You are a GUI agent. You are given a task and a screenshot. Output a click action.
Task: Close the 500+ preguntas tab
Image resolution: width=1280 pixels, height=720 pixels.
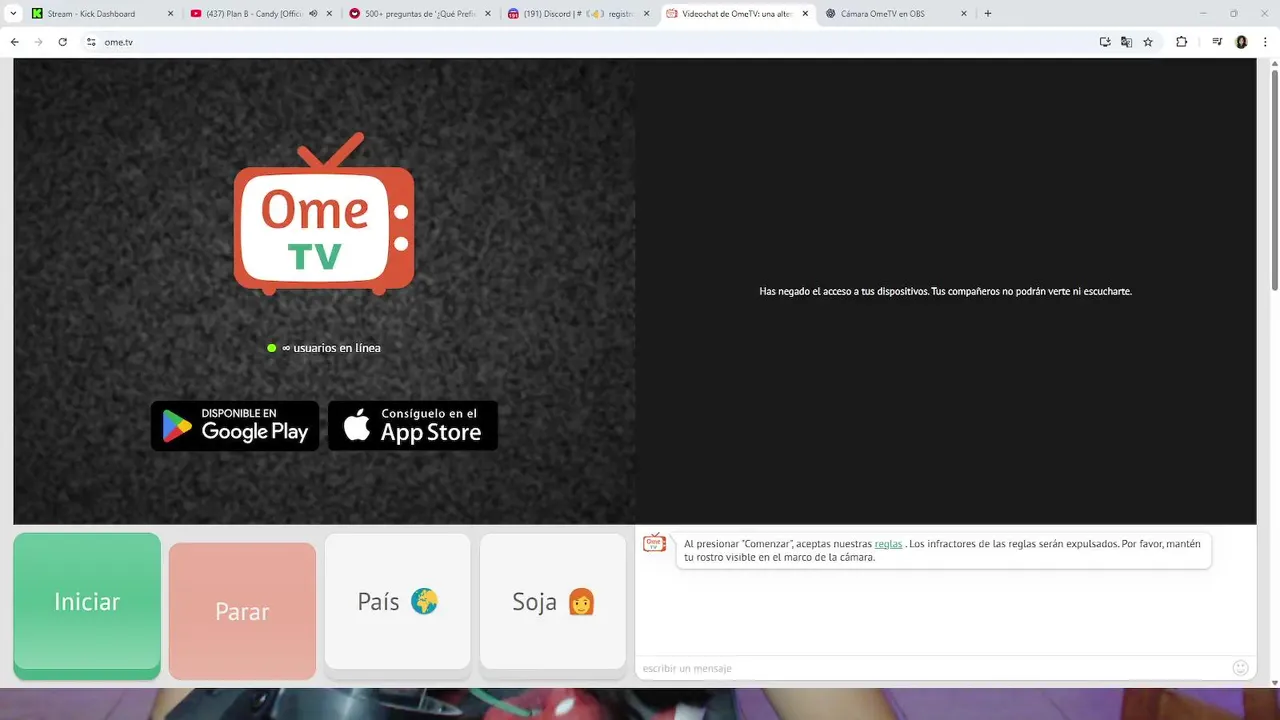tap(488, 14)
